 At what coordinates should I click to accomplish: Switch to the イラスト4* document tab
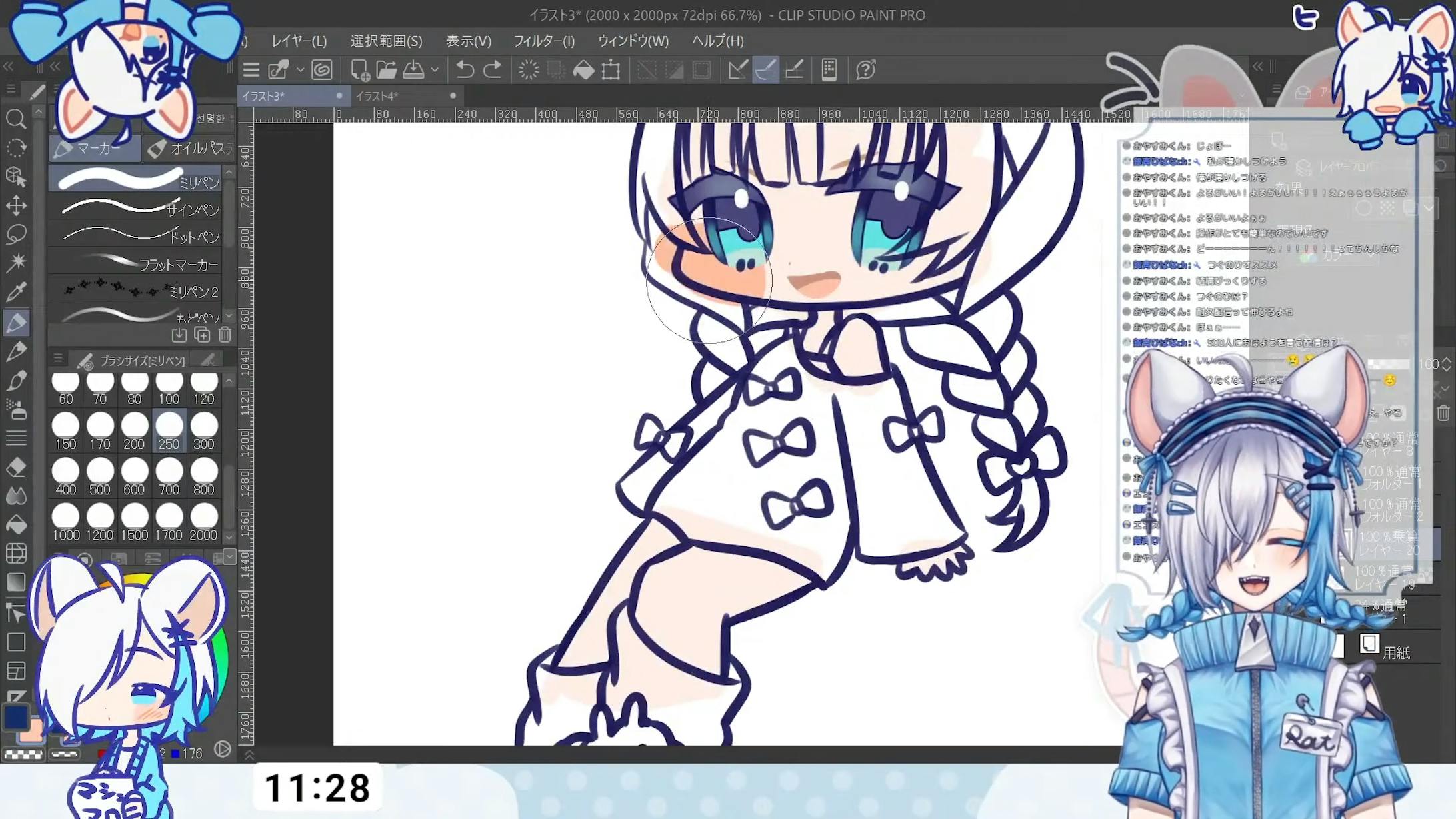point(377,96)
